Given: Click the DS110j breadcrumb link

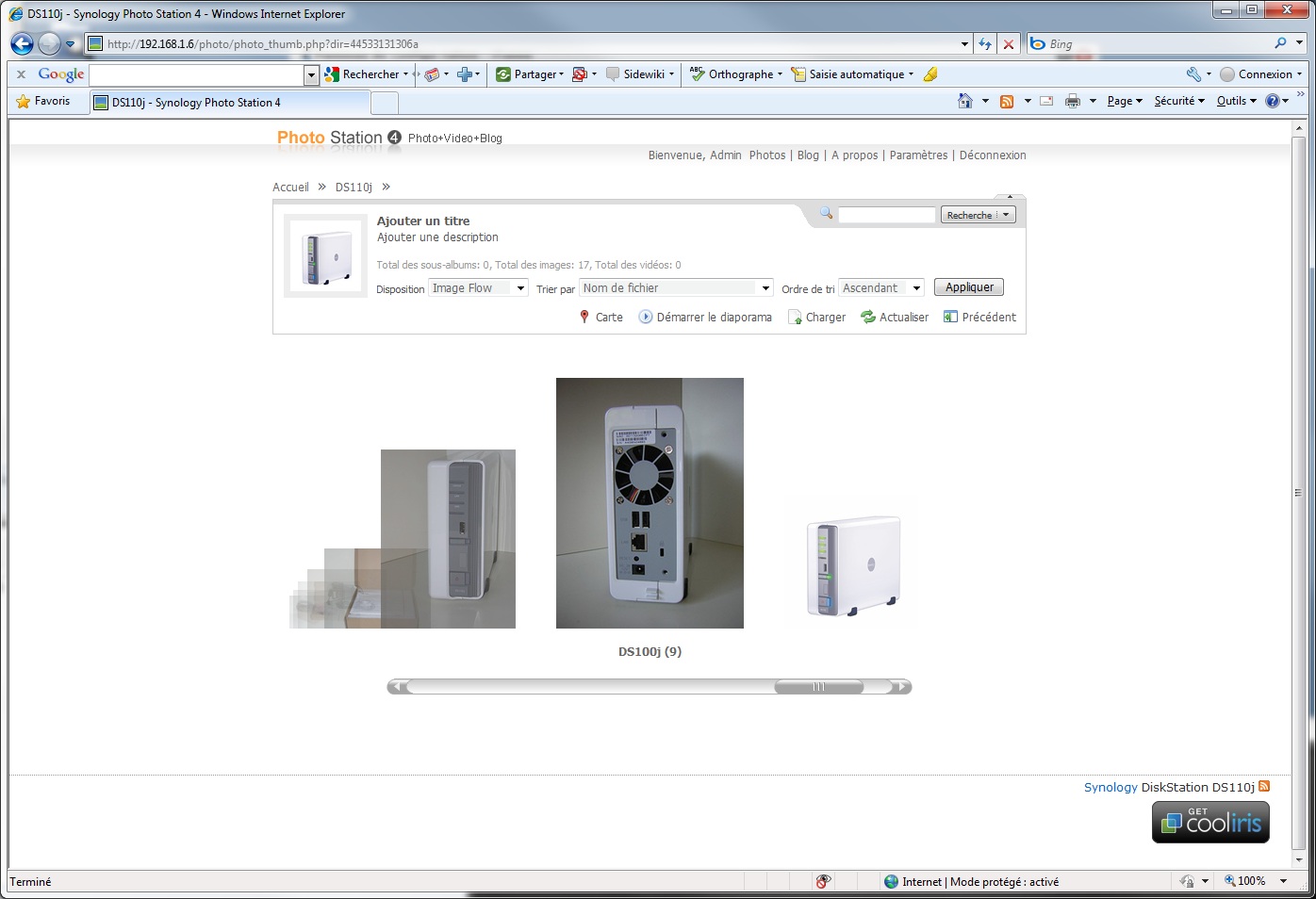Looking at the screenshot, I should (x=354, y=187).
